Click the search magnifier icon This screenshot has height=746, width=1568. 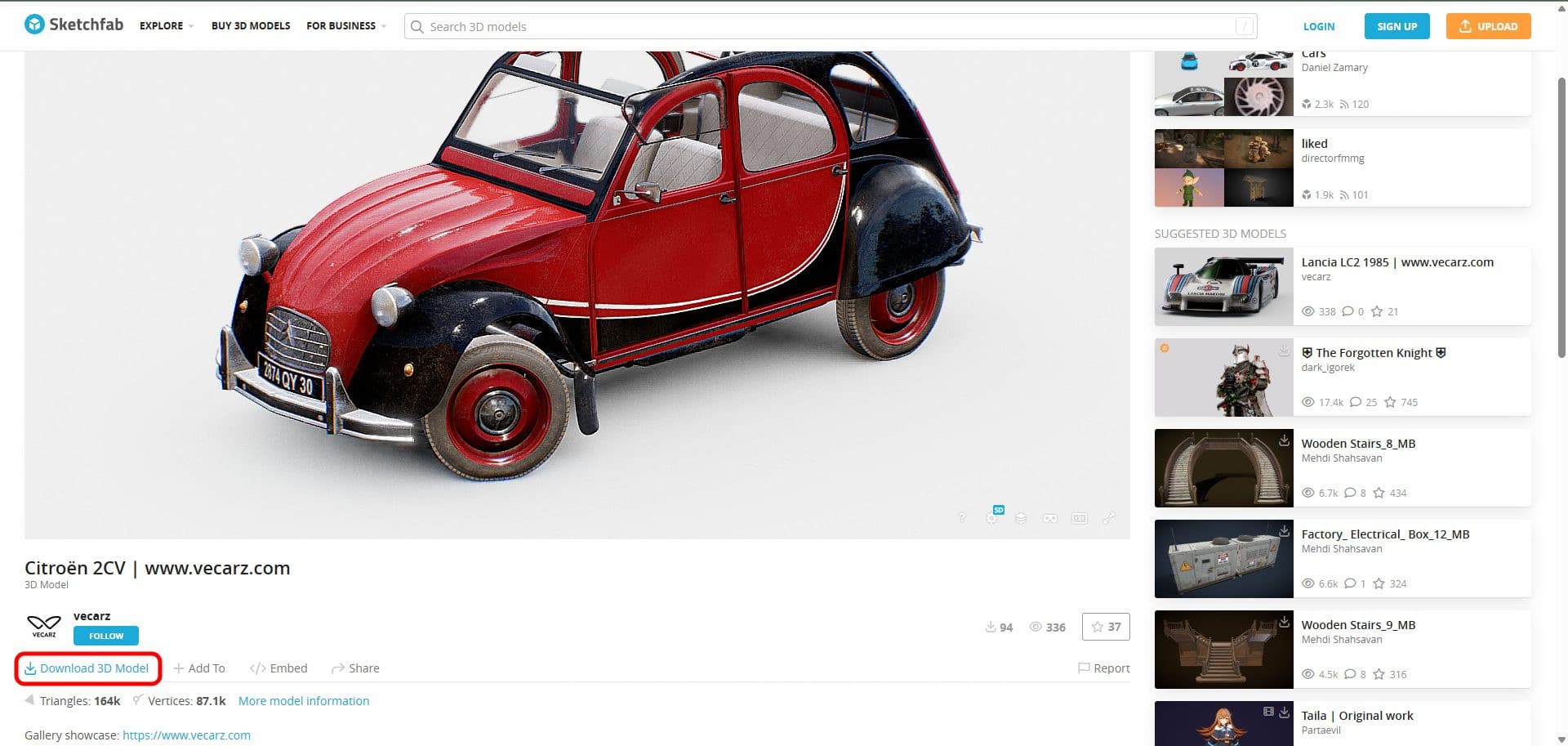(x=416, y=27)
